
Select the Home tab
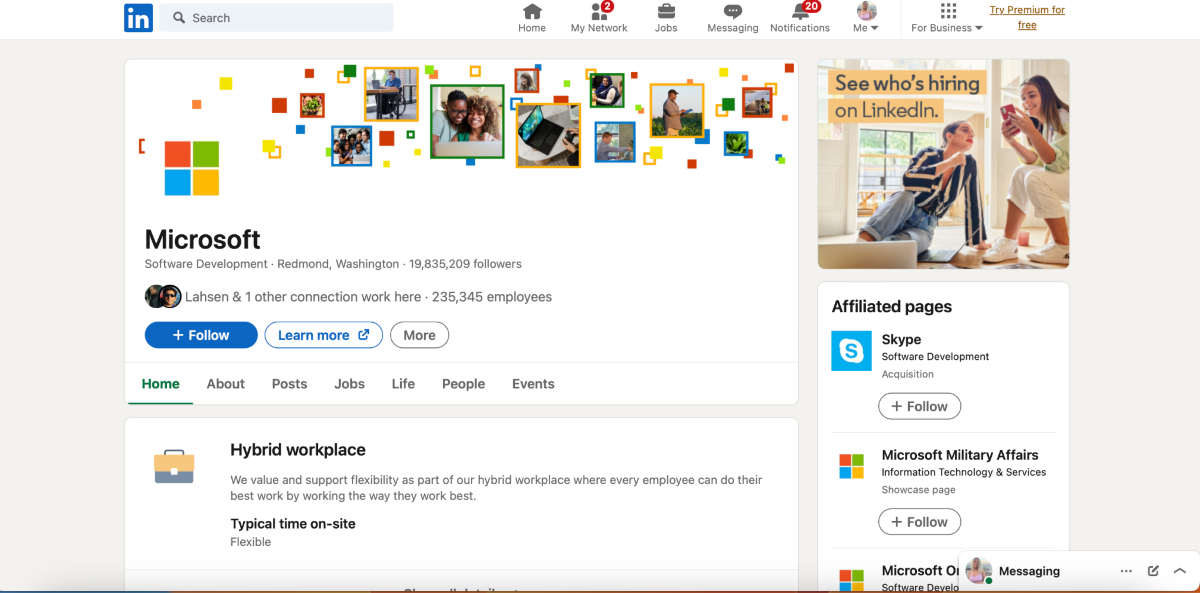click(x=160, y=384)
